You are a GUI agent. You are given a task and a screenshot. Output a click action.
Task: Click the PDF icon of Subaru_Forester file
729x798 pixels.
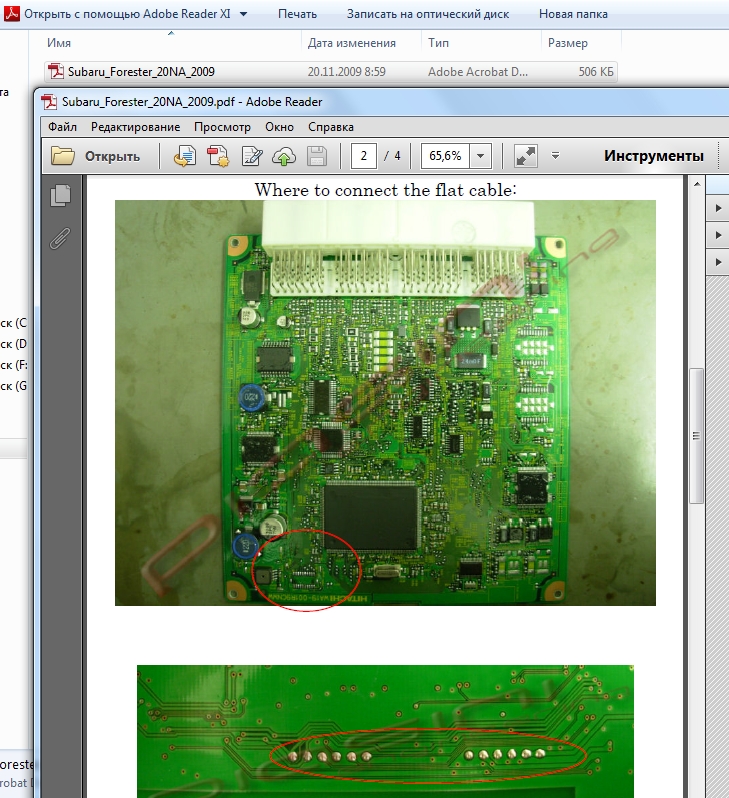click(55, 72)
